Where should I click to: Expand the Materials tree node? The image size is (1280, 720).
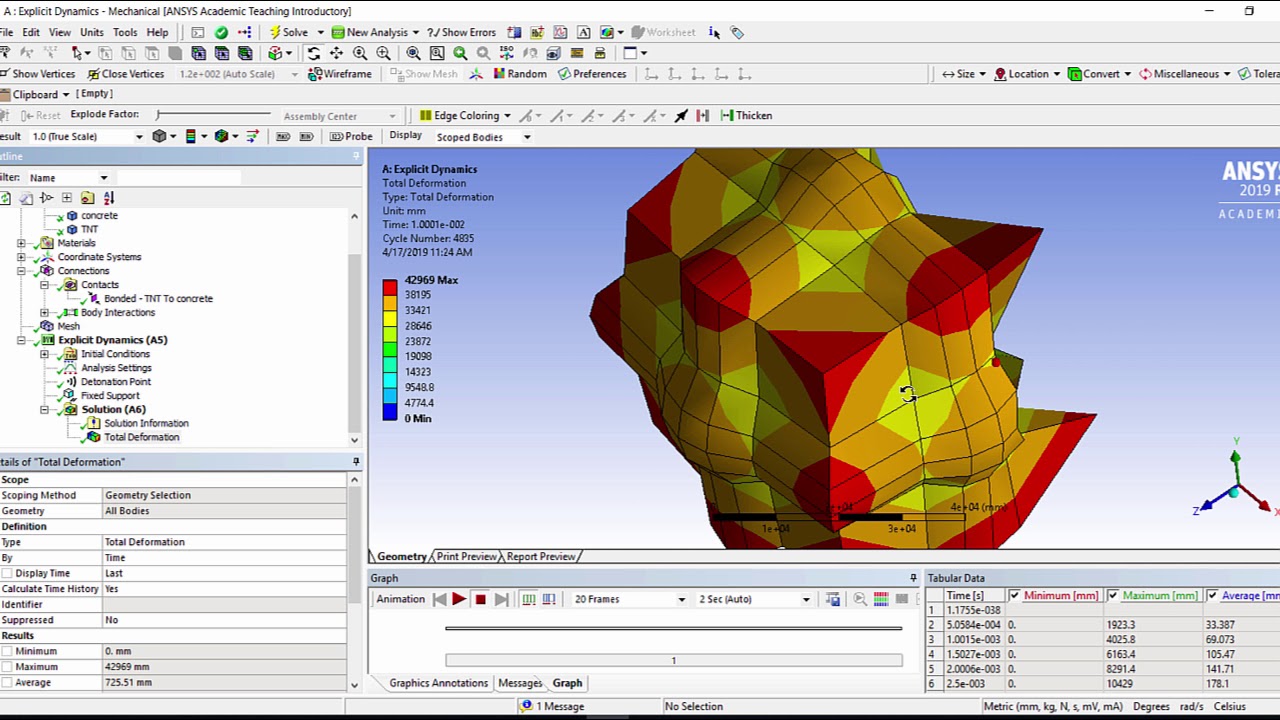click(21, 243)
